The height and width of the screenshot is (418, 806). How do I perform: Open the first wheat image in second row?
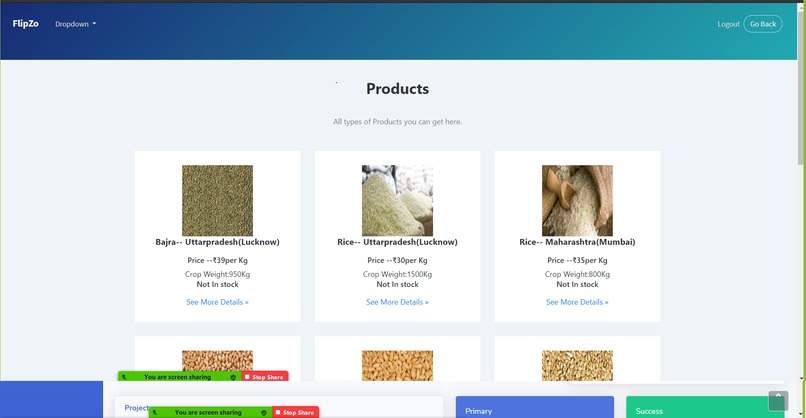click(x=217, y=366)
